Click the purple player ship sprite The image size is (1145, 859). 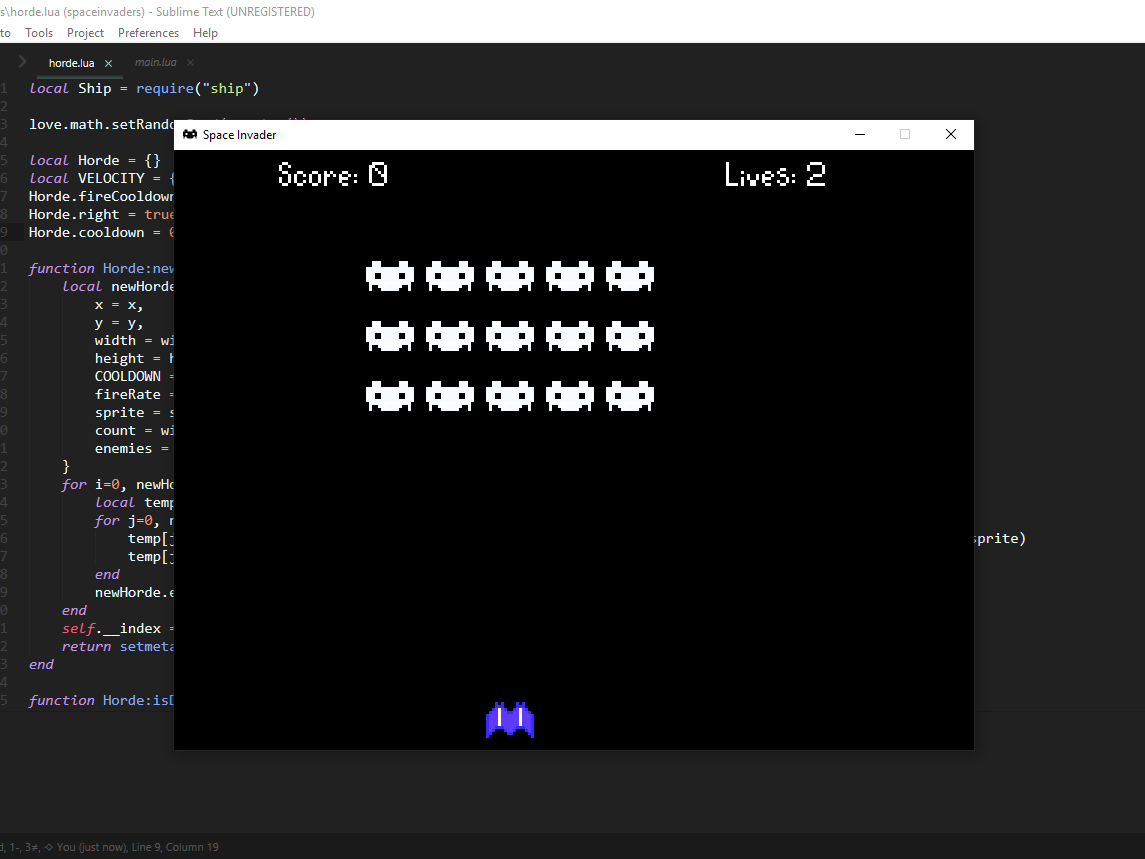coord(510,720)
